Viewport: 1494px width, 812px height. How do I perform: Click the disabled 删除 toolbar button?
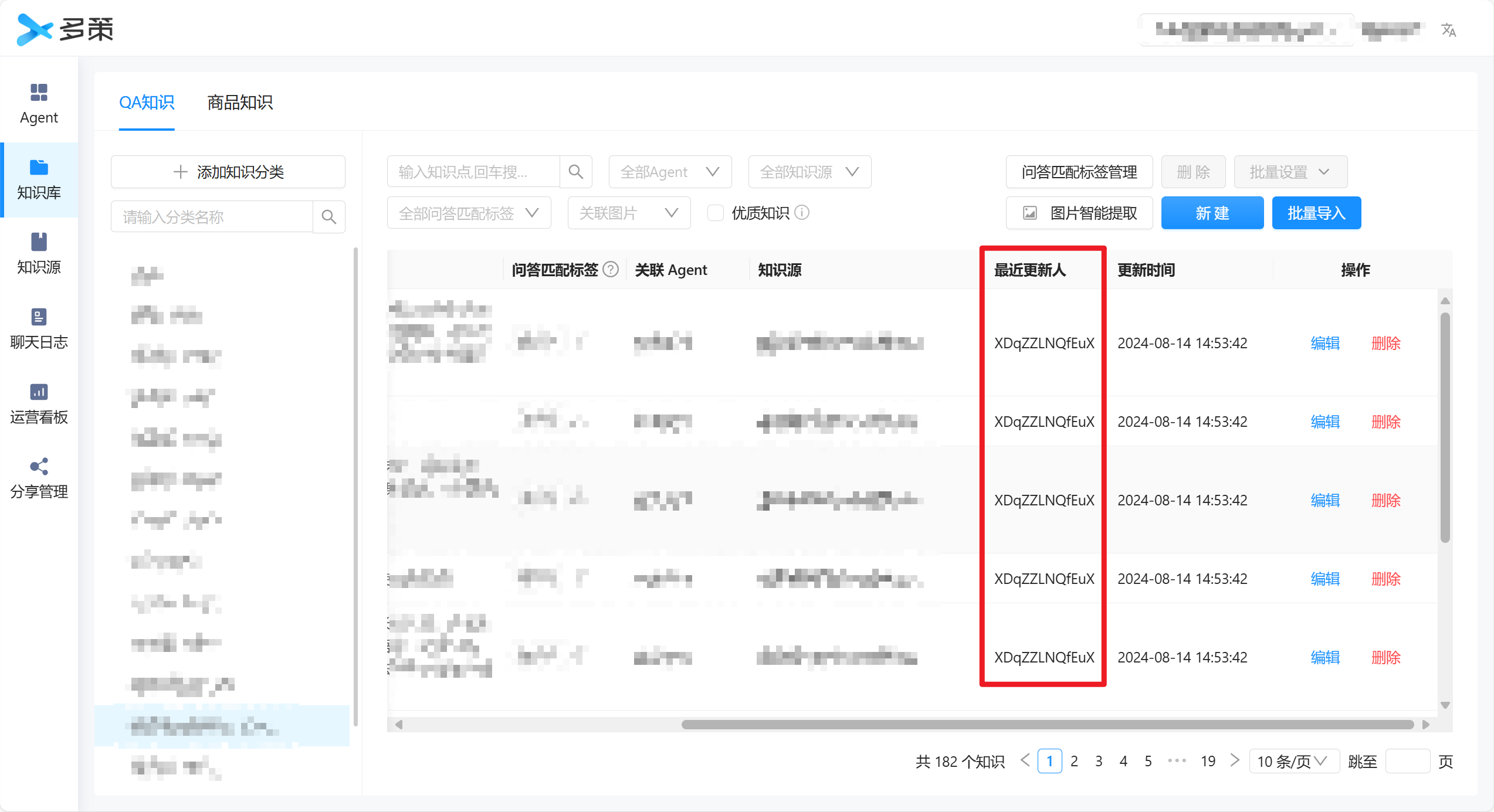coord(1193,172)
